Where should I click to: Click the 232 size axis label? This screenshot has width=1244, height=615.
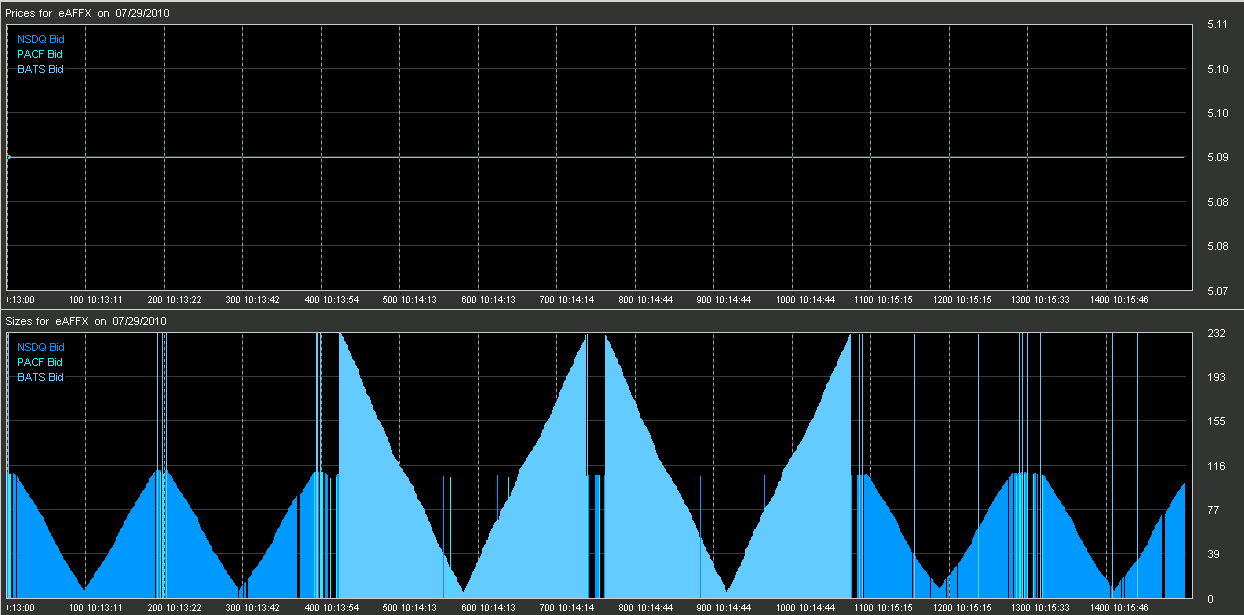(1217, 333)
